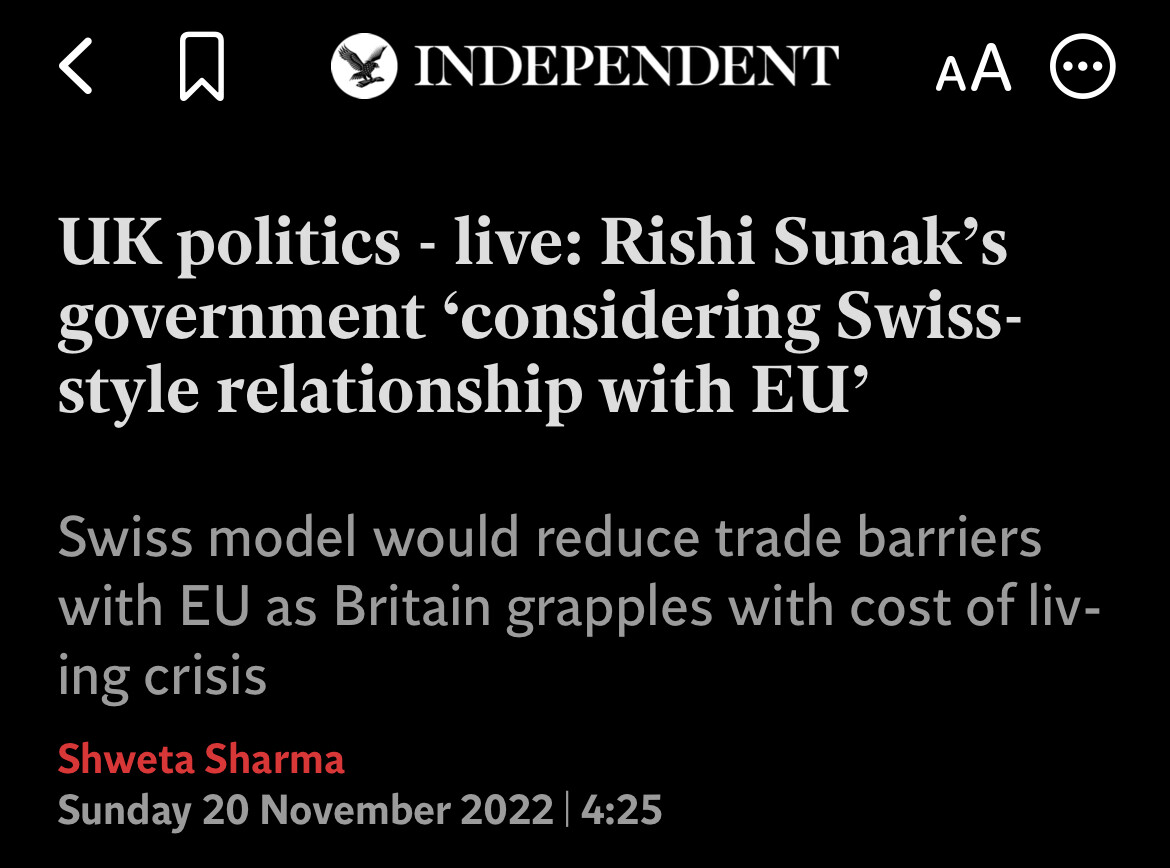Click the Independent eagle logo
1170x868 pixels.
364,67
